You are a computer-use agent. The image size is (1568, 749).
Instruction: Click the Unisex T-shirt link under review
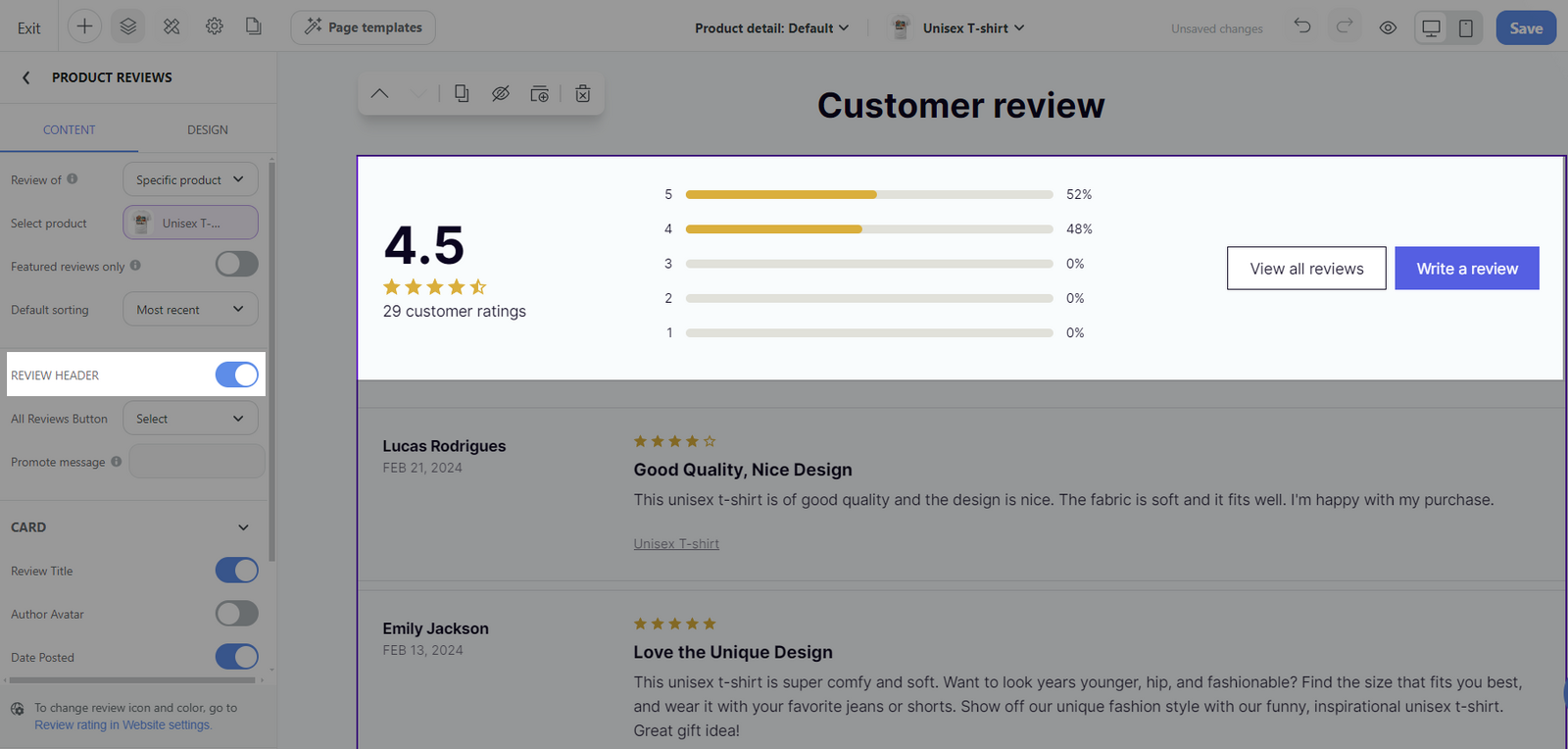pyautogui.click(x=676, y=544)
